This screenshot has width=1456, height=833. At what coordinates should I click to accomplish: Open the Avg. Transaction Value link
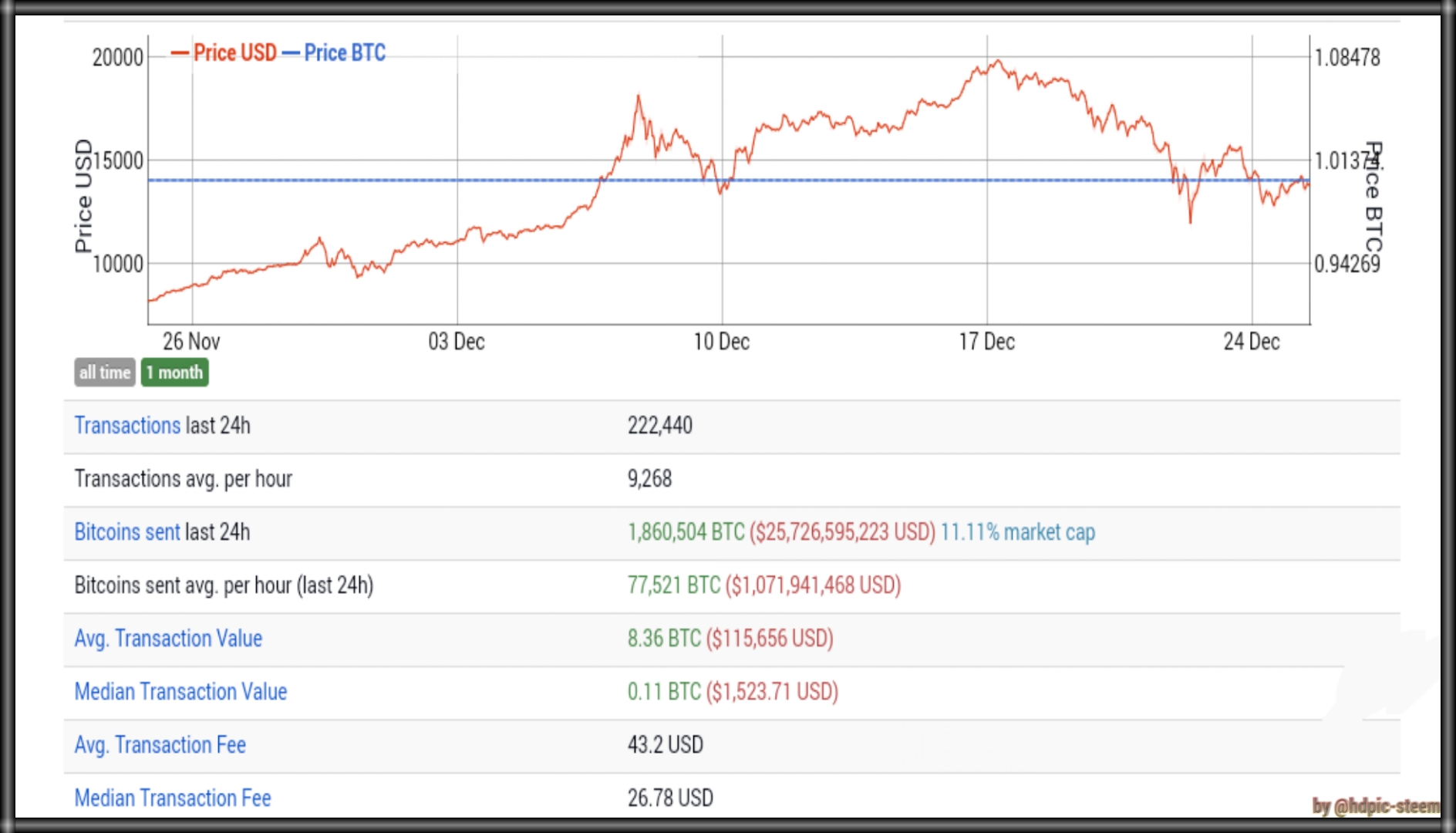[168, 639]
